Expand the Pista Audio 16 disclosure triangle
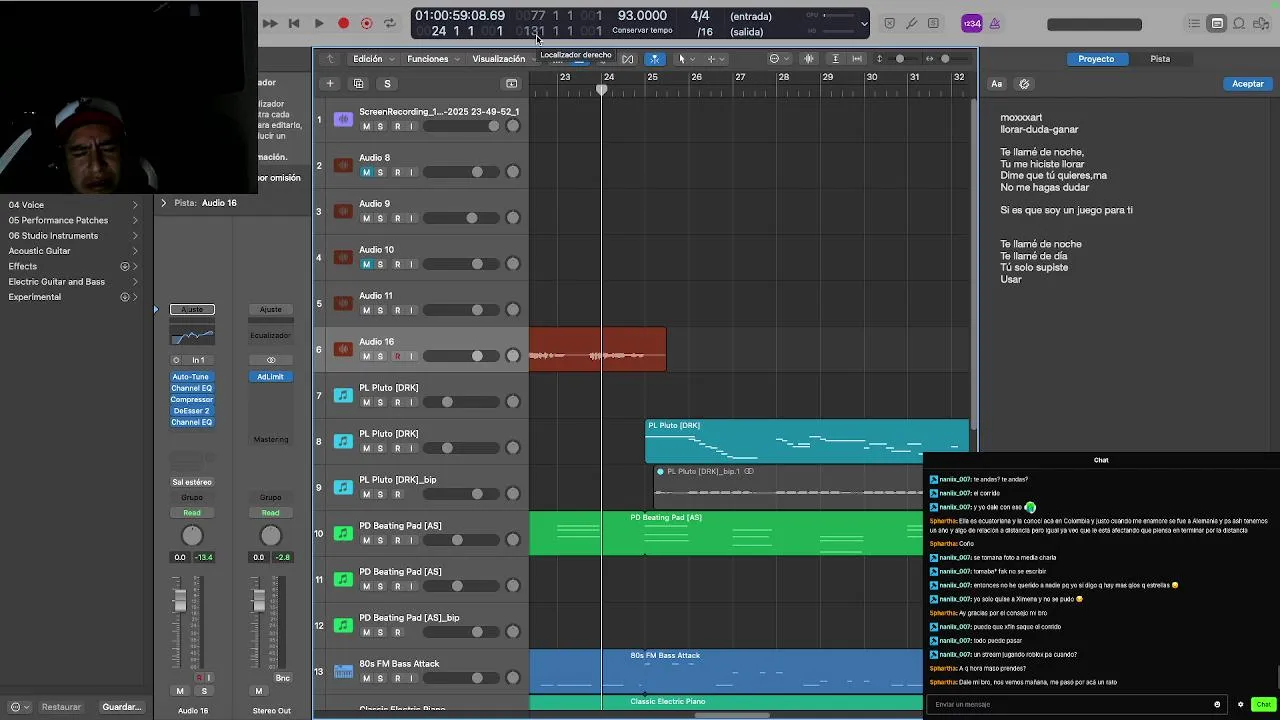The image size is (1280, 720). [164, 203]
